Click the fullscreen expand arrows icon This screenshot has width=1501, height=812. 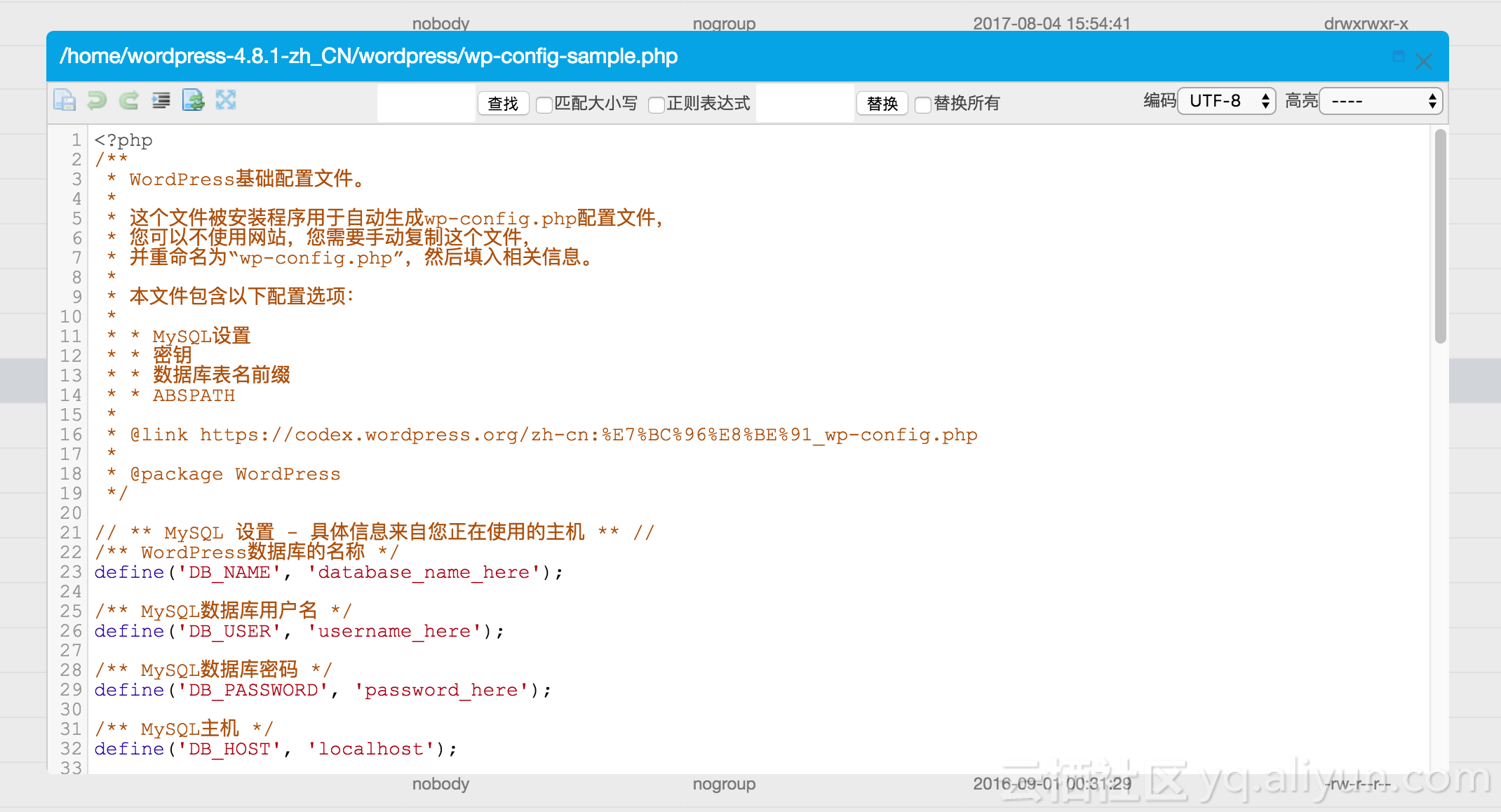click(226, 100)
